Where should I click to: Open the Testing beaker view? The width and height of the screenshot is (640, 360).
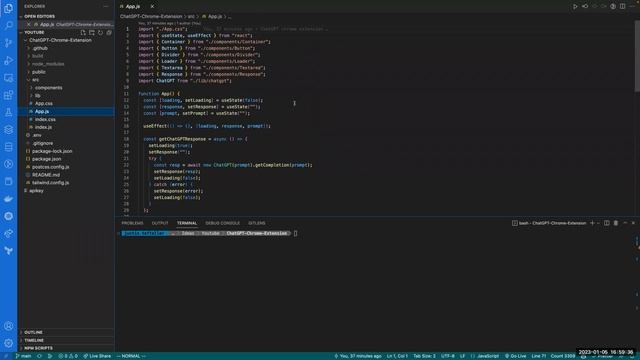pos(8,112)
